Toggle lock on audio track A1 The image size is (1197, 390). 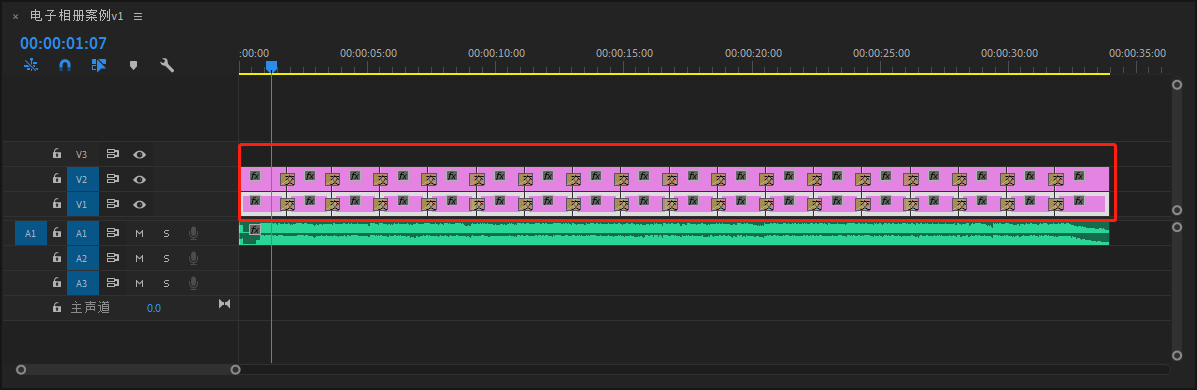pos(56,233)
